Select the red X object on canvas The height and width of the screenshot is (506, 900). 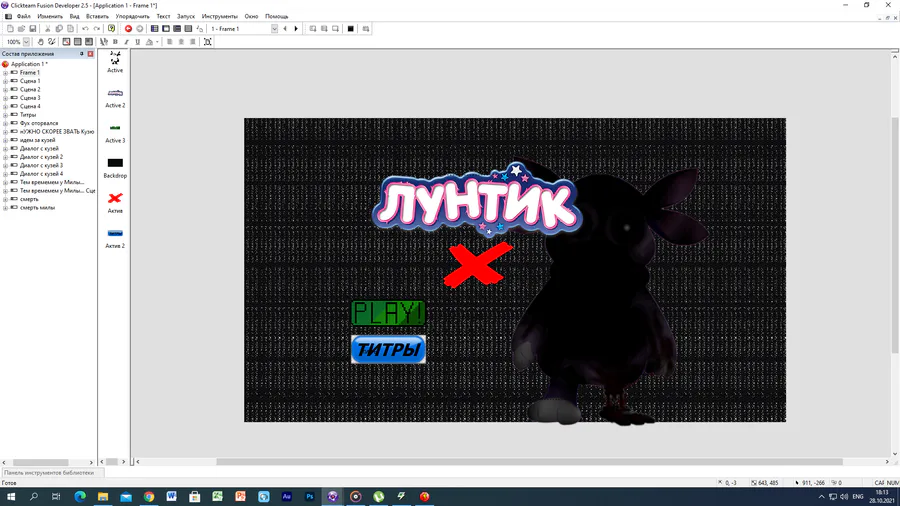tap(478, 264)
